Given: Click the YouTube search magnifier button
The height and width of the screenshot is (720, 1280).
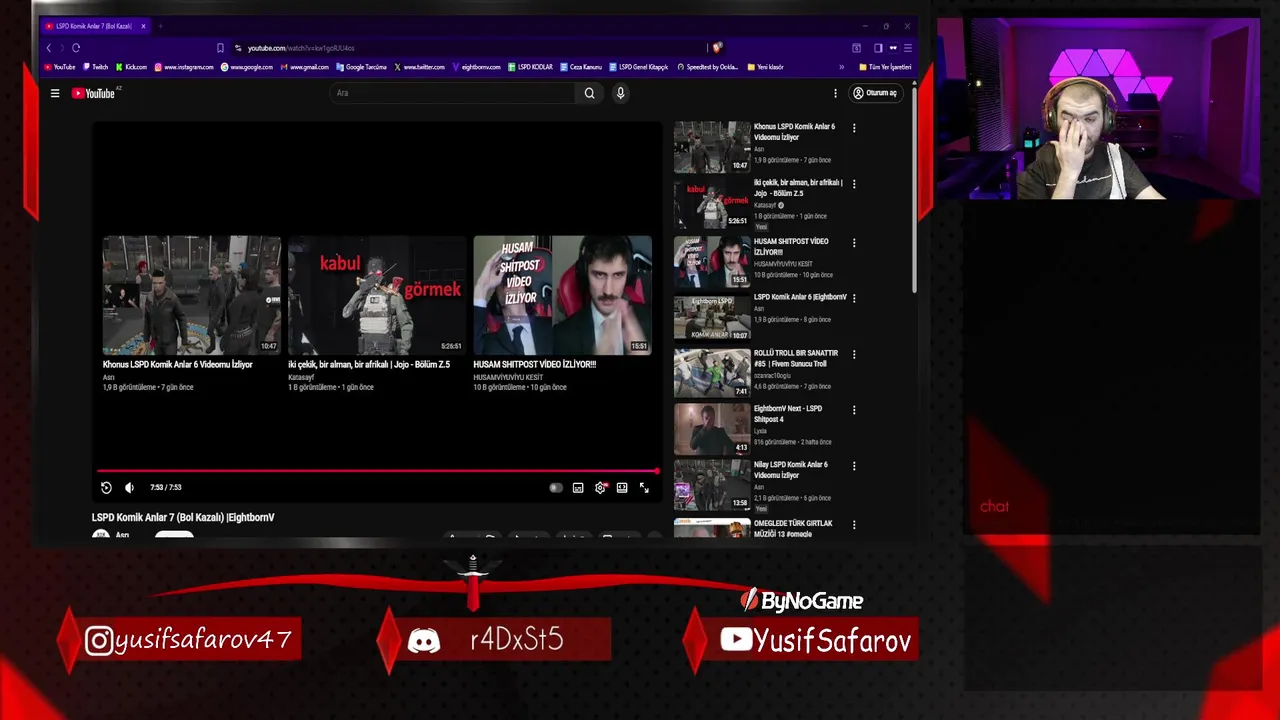Looking at the screenshot, I should 589,93.
